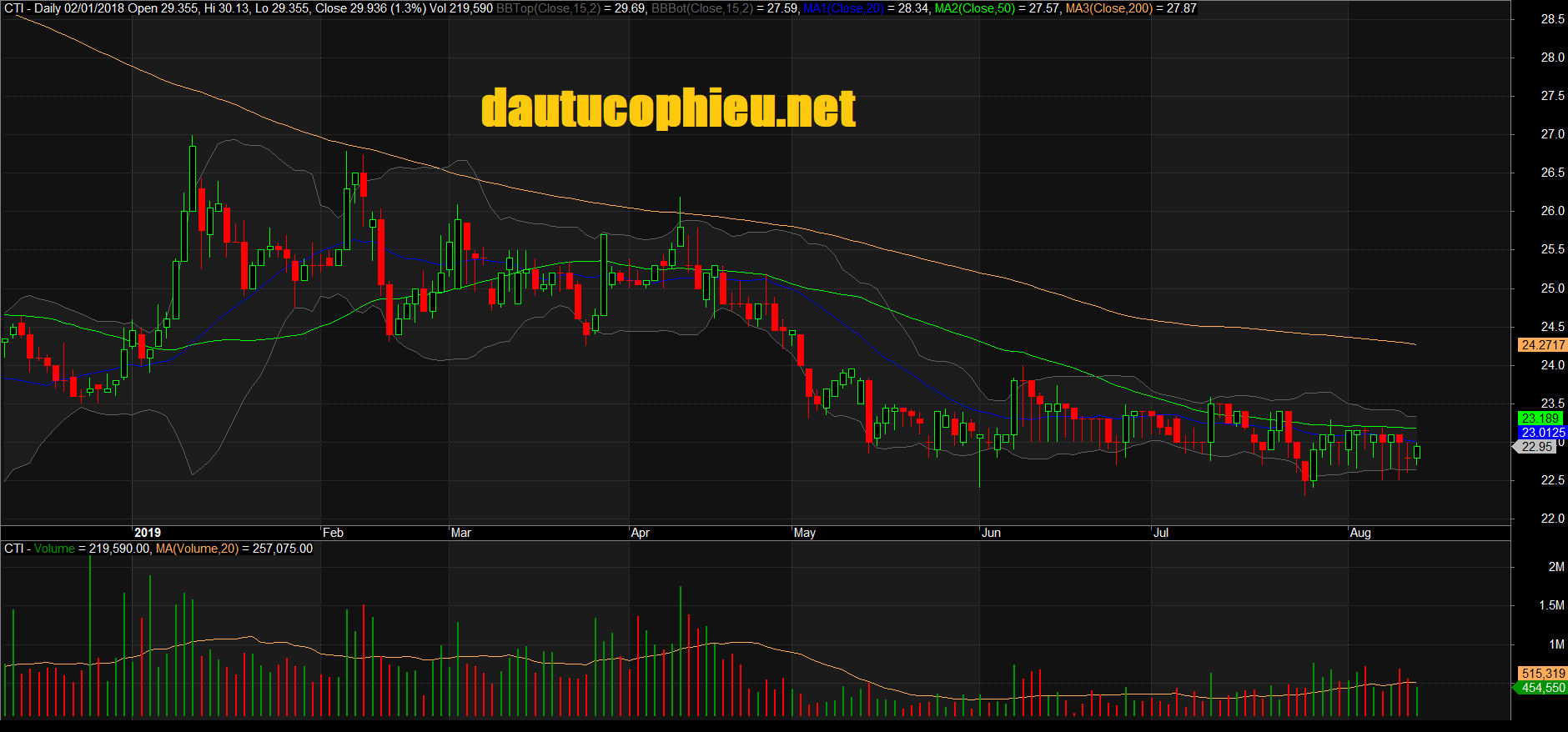Click the green Volume label in the lower pane
Screen dimensions: 1568x732
pyautogui.click(x=54, y=549)
